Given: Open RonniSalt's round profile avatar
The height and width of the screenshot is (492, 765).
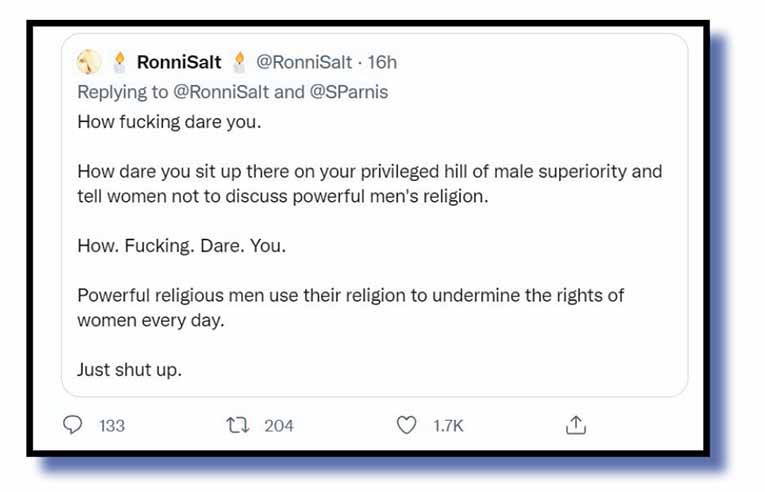Looking at the screenshot, I should point(88,62).
